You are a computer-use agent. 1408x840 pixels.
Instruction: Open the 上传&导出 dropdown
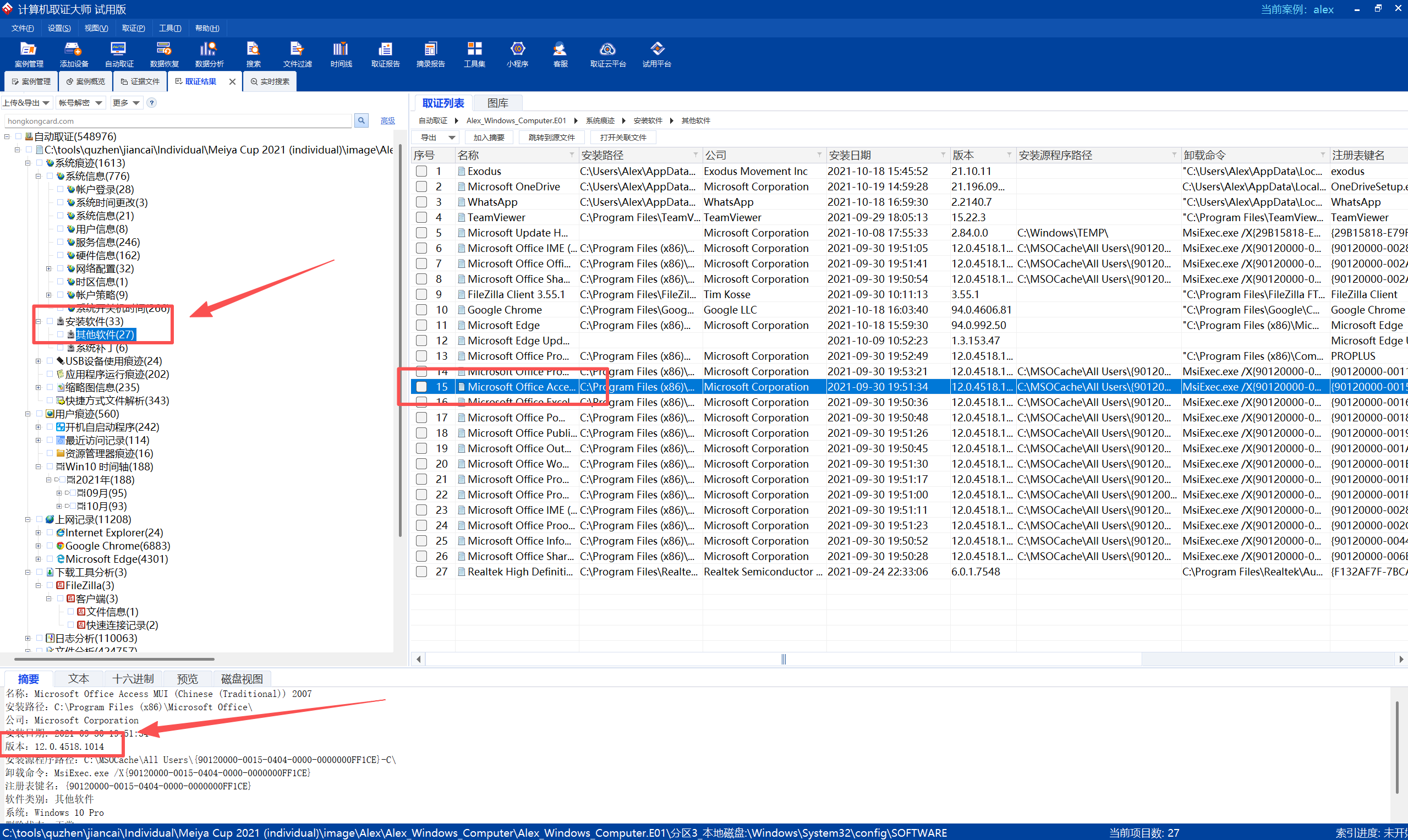[26, 102]
